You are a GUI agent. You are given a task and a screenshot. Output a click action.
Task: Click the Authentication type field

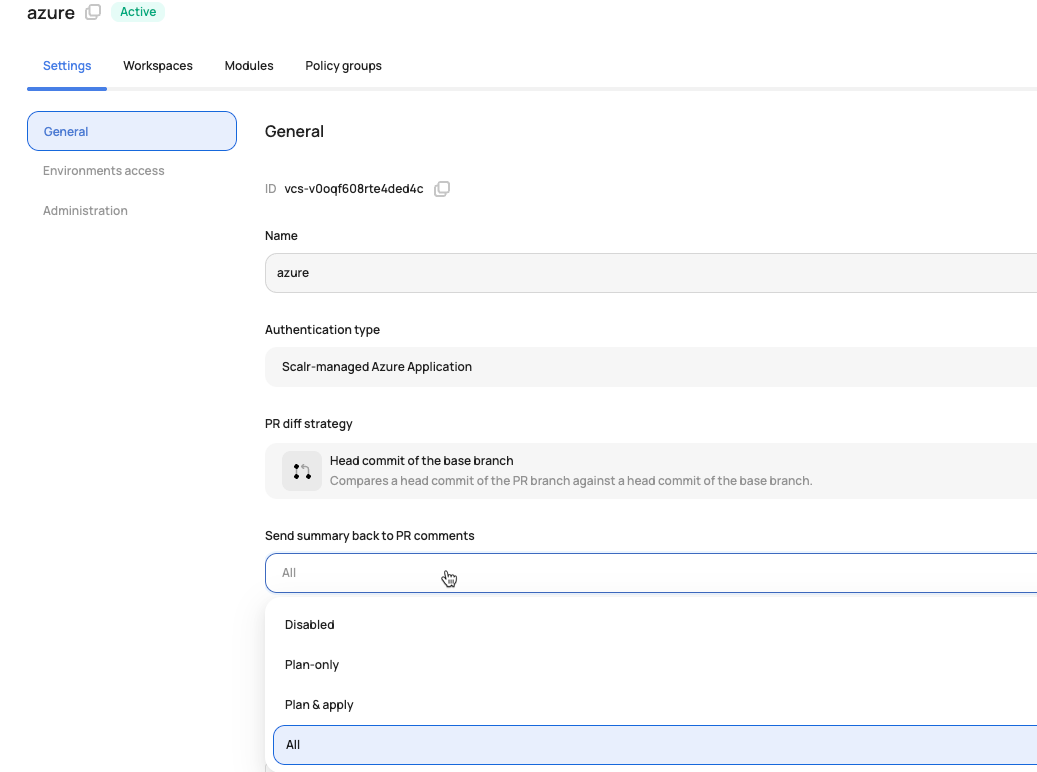pos(651,366)
